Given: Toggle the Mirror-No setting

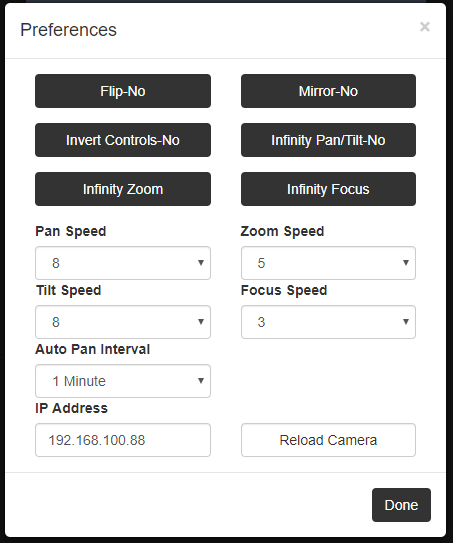Looking at the screenshot, I should pyautogui.click(x=328, y=91).
